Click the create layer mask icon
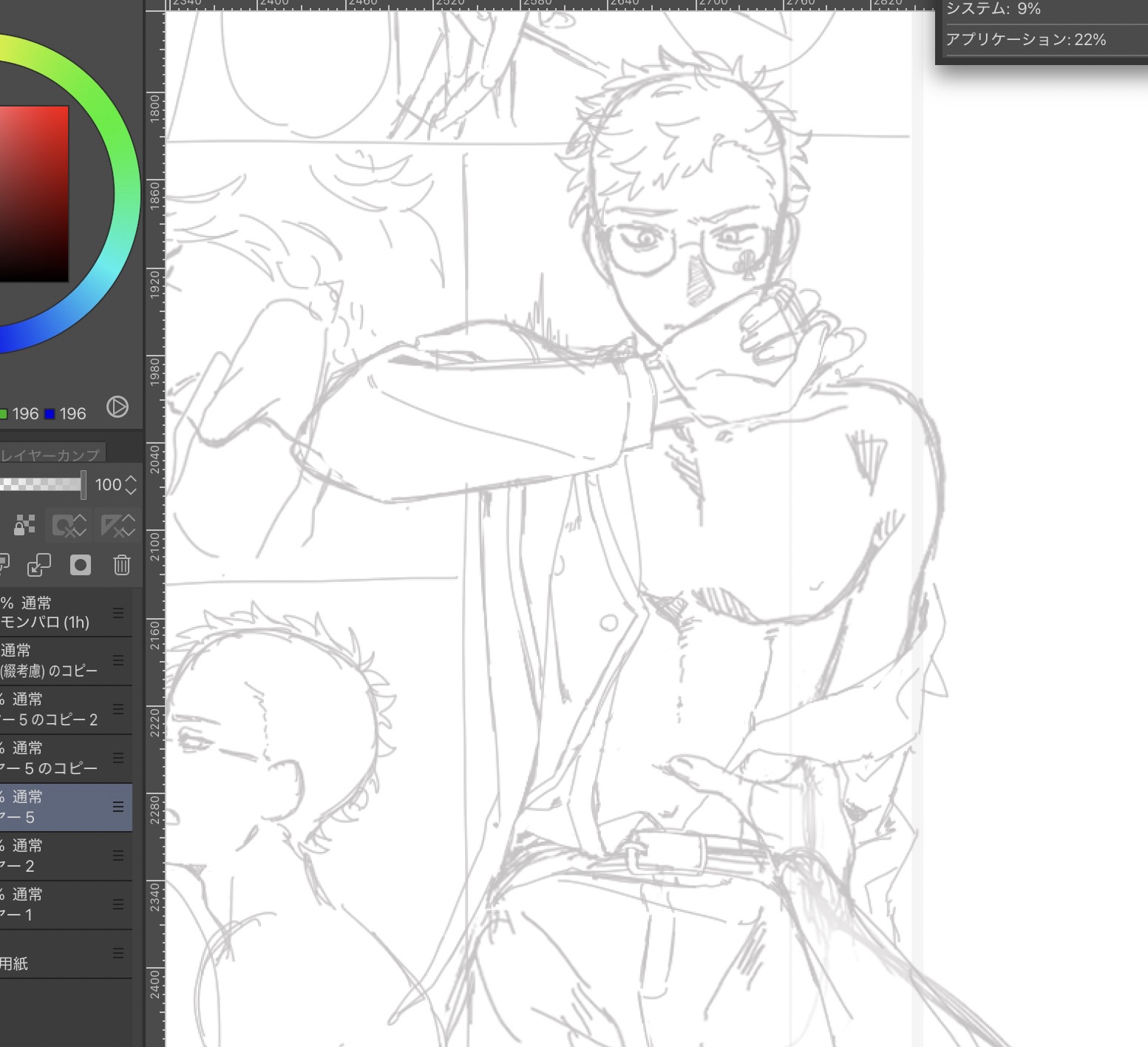This screenshot has height=1047, width=1148. coord(80,565)
